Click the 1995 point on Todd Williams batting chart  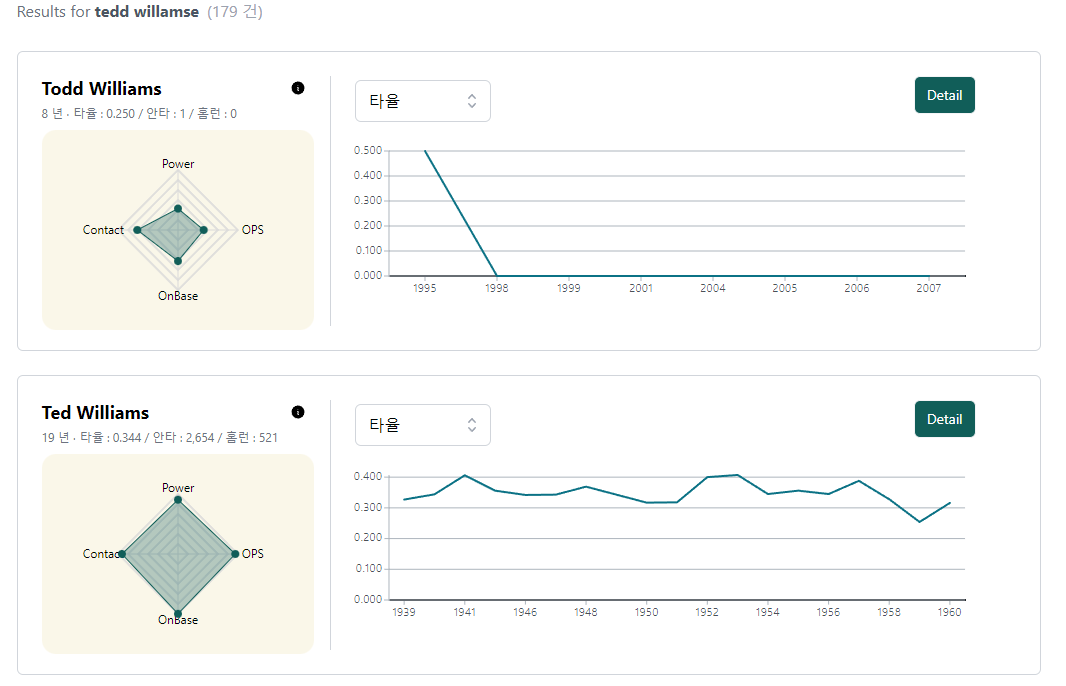[x=425, y=150]
